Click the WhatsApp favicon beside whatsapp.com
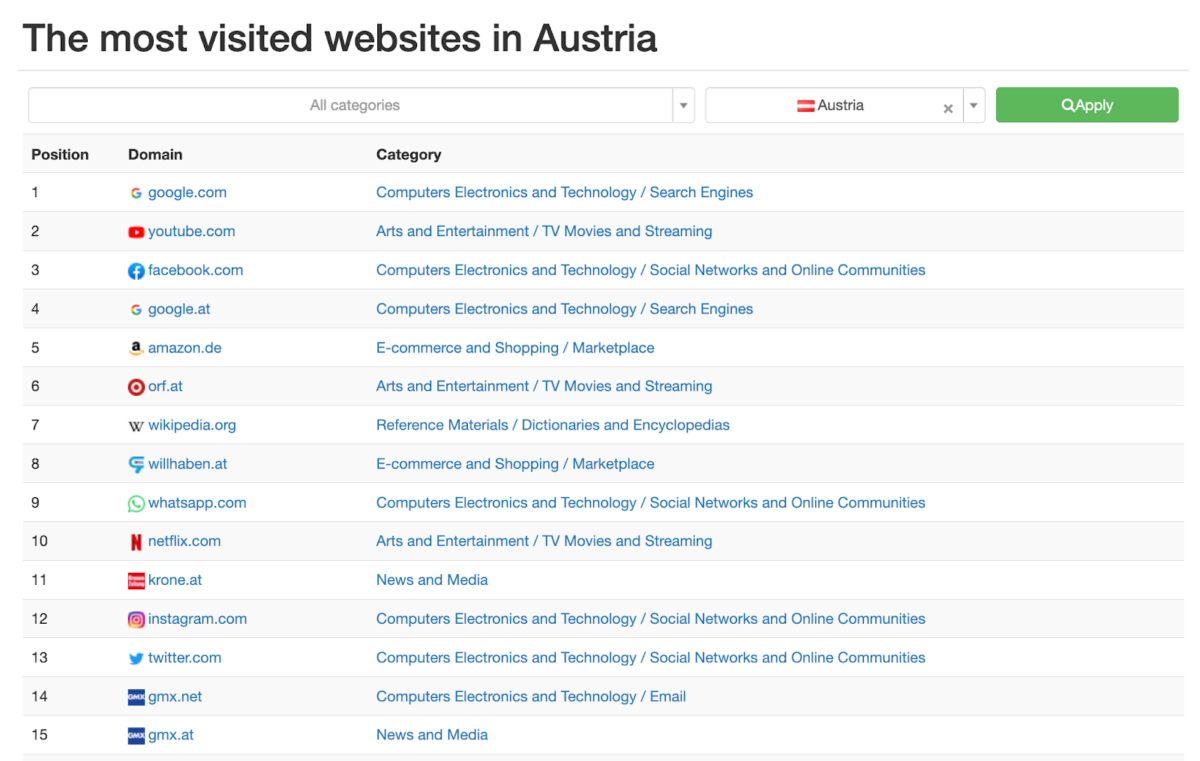Image resolution: width=1200 pixels, height=761 pixels. (x=136, y=504)
